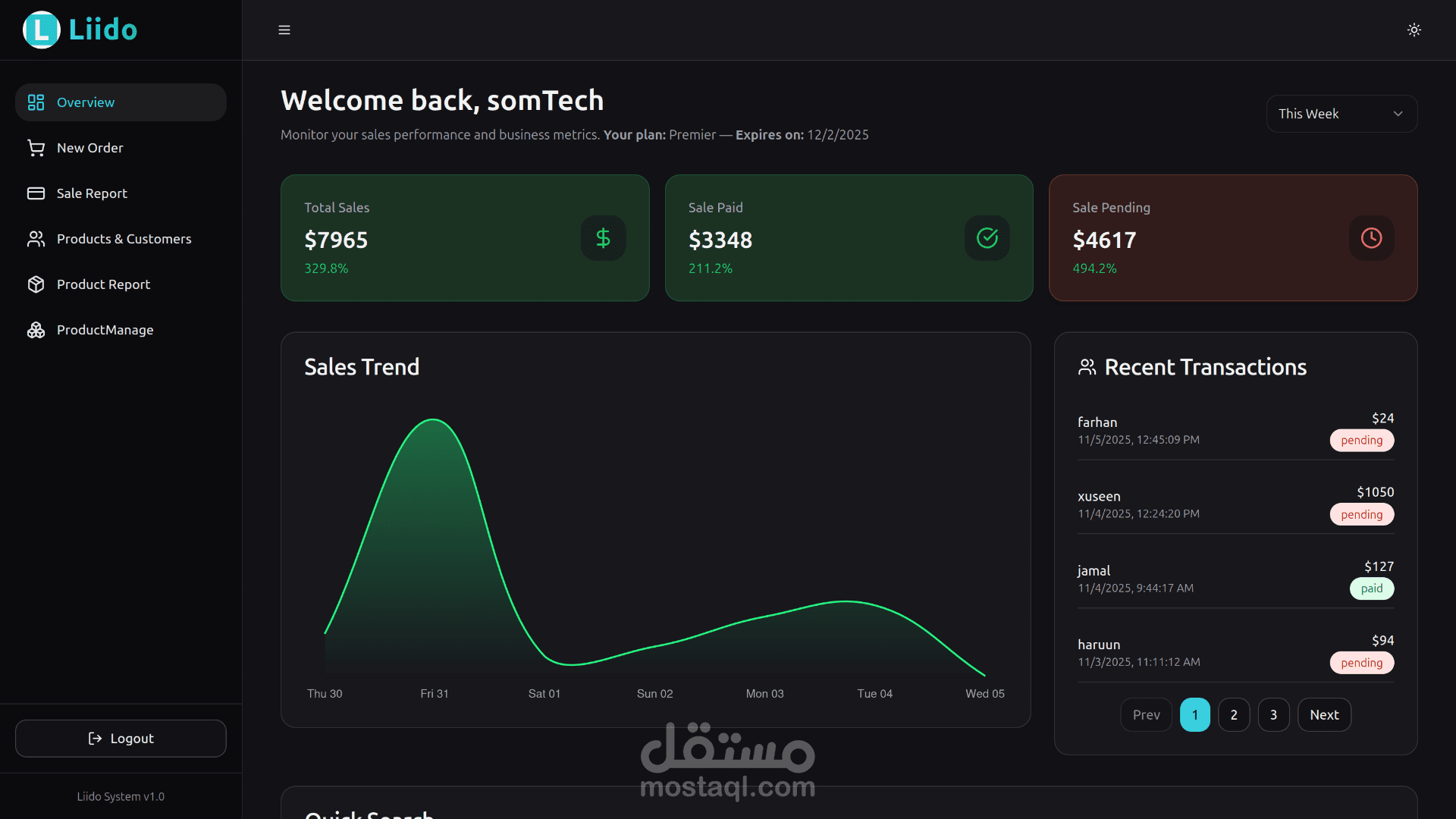Screen dimensions: 1456x819
Task: Click the checkmark icon on Sale Paid card
Action: [987, 237]
